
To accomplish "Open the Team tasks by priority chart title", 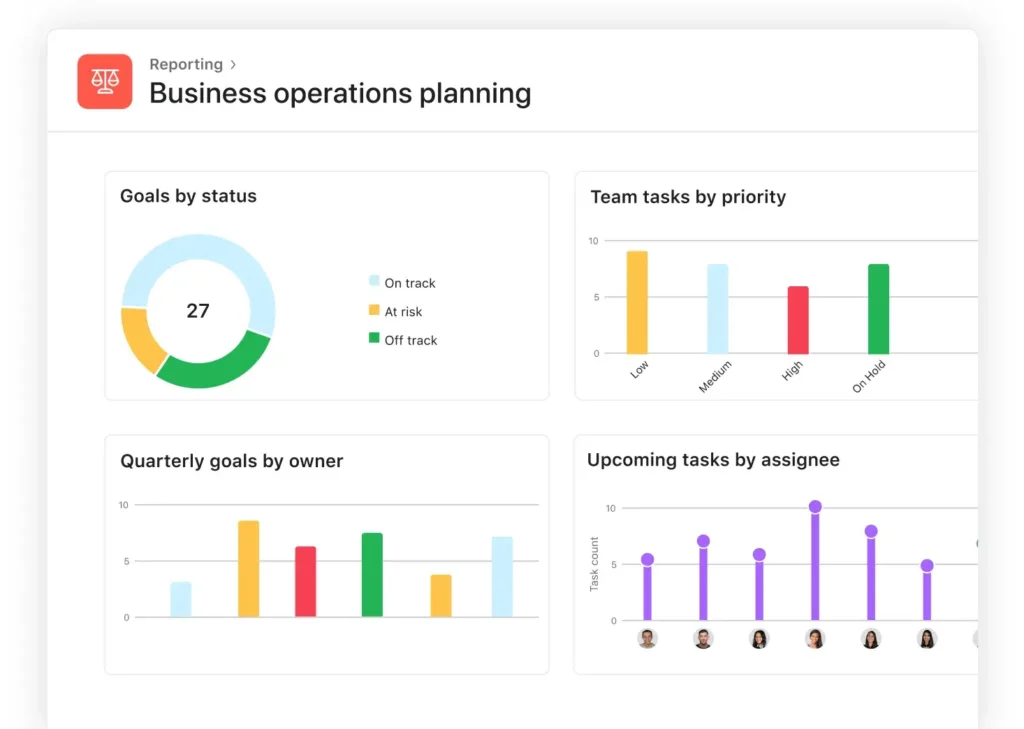I will coord(688,197).
